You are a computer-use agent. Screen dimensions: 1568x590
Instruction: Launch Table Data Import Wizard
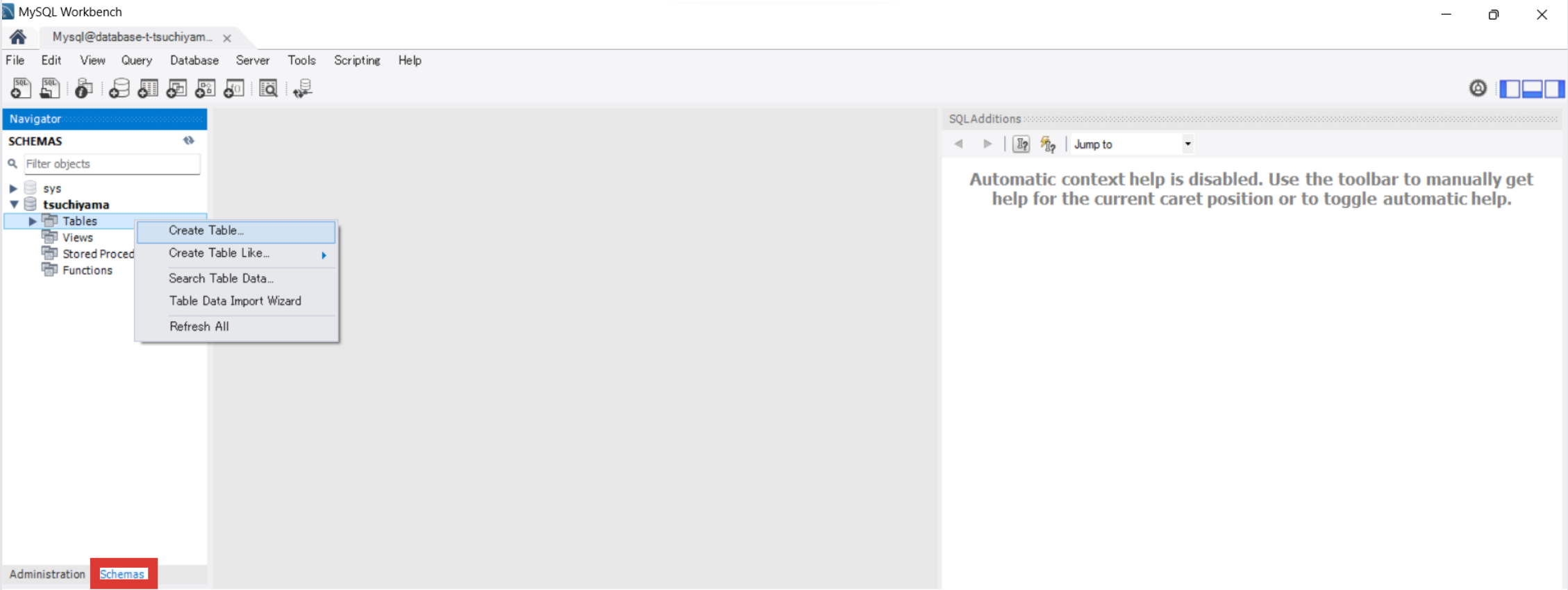[x=236, y=301]
